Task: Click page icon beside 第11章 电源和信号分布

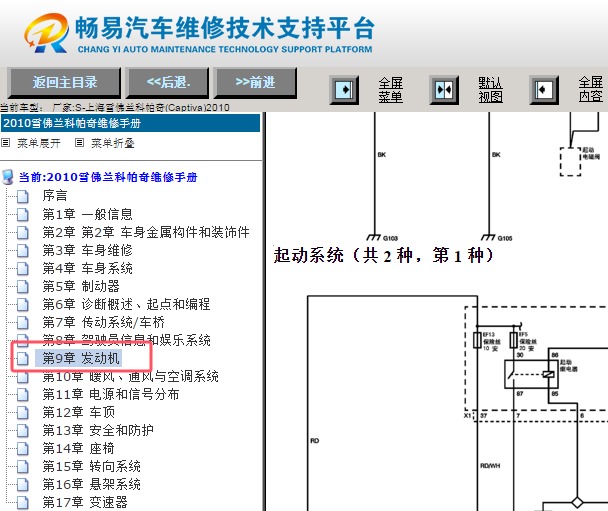Action: click(x=23, y=395)
